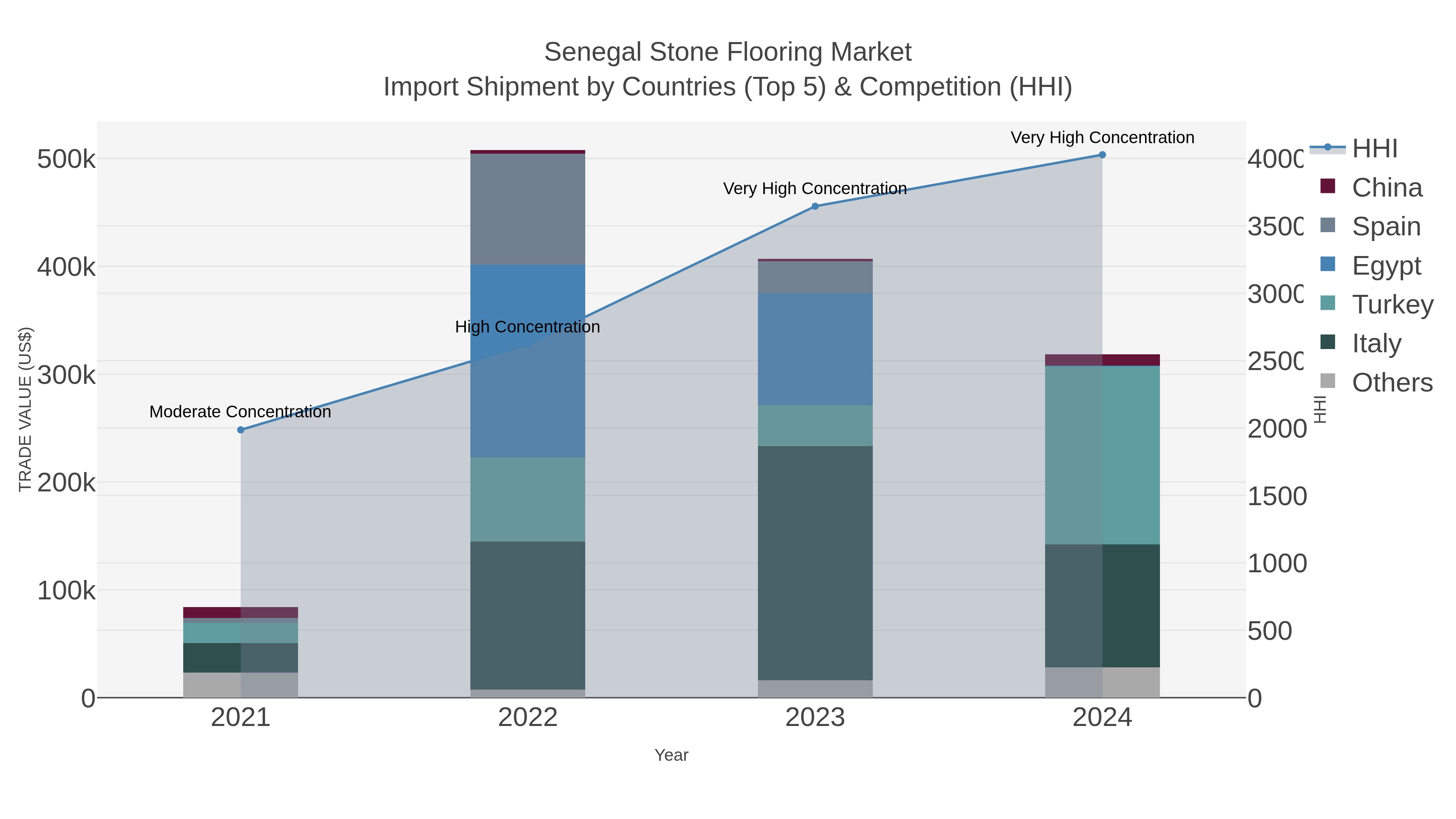Click the 2021 x-axis label
1456x819 pixels.
tap(241, 718)
